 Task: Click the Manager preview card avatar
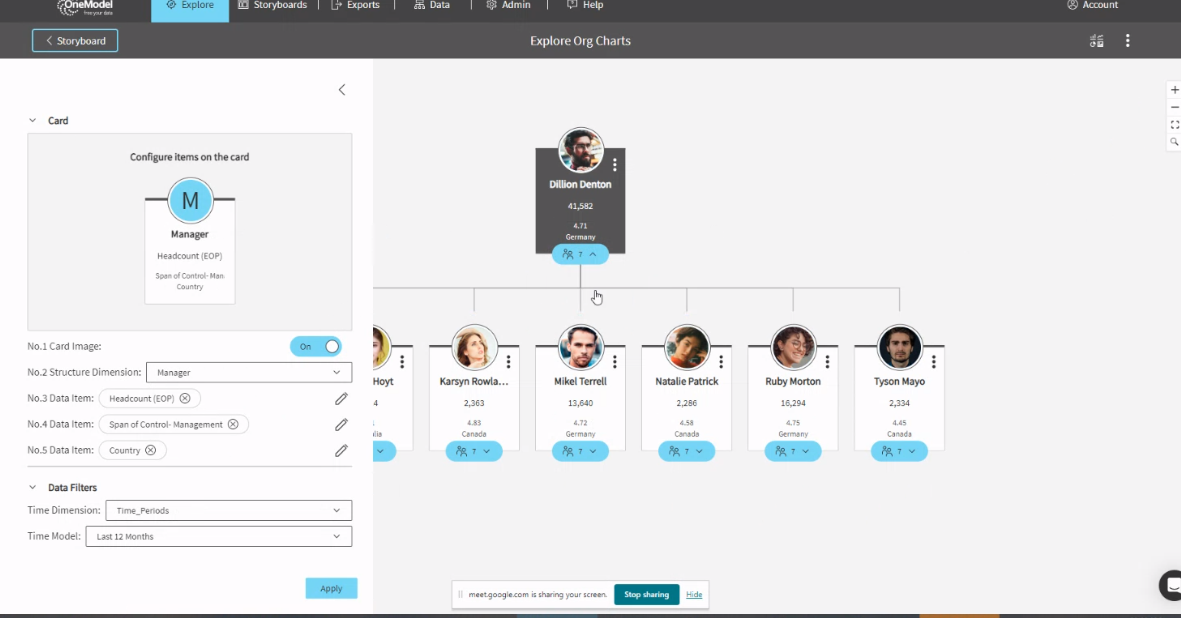pyautogui.click(x=190, y=200)
